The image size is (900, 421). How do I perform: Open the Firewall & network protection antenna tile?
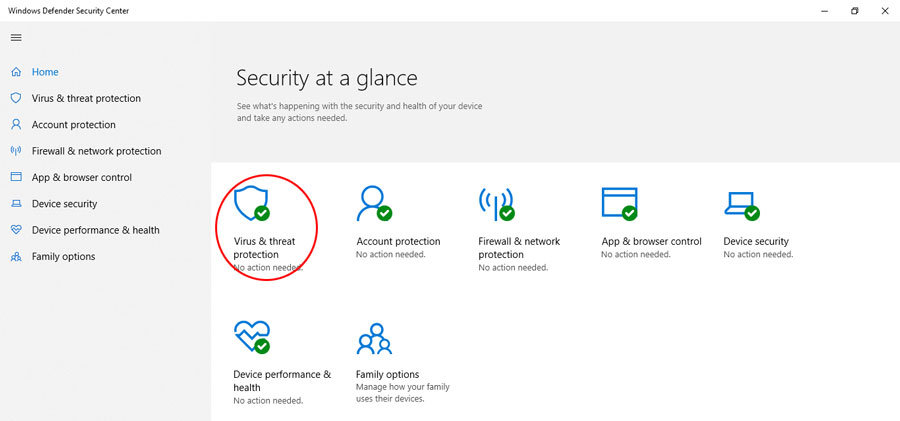pyautogui.click(x=496, y=203)
